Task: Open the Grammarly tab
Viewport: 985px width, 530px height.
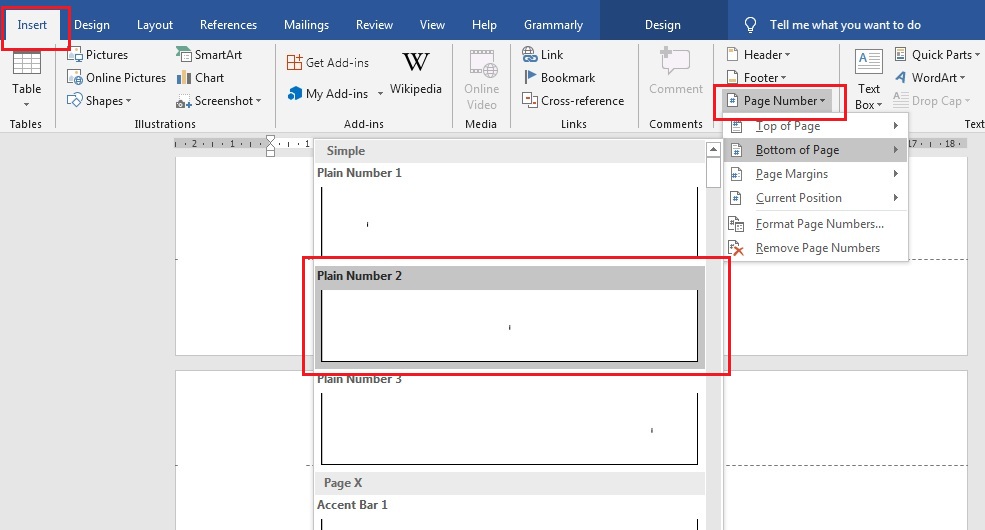Action: [553, 25]
